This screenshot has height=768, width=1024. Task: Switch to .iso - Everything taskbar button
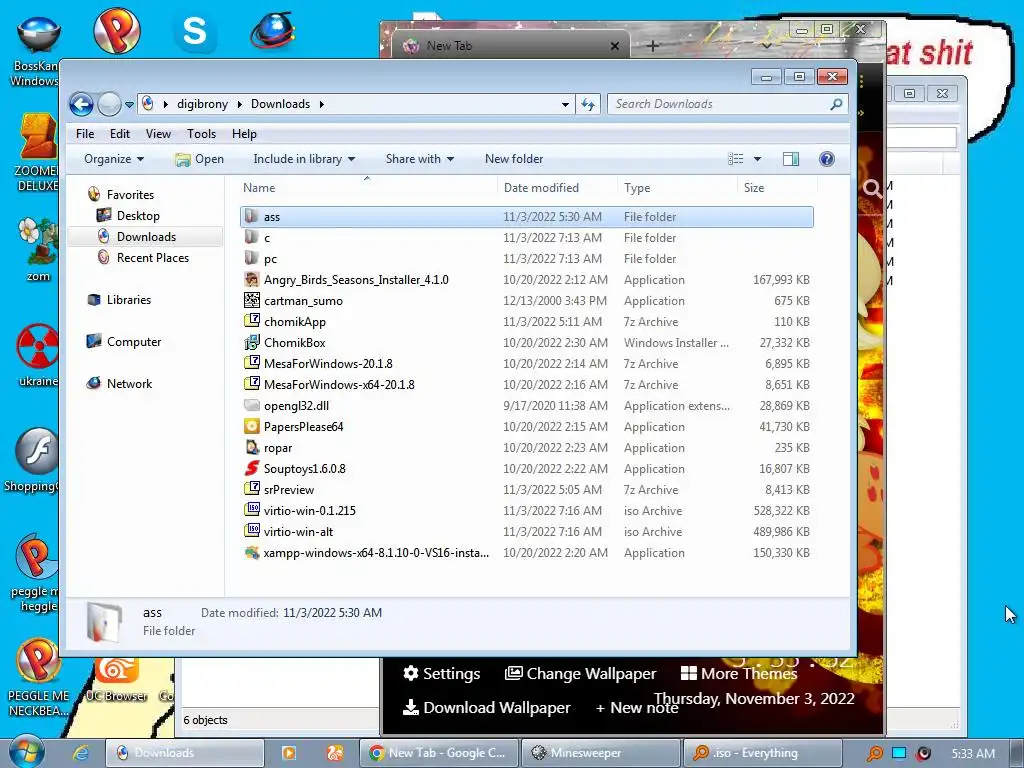(x=761, y=753)
